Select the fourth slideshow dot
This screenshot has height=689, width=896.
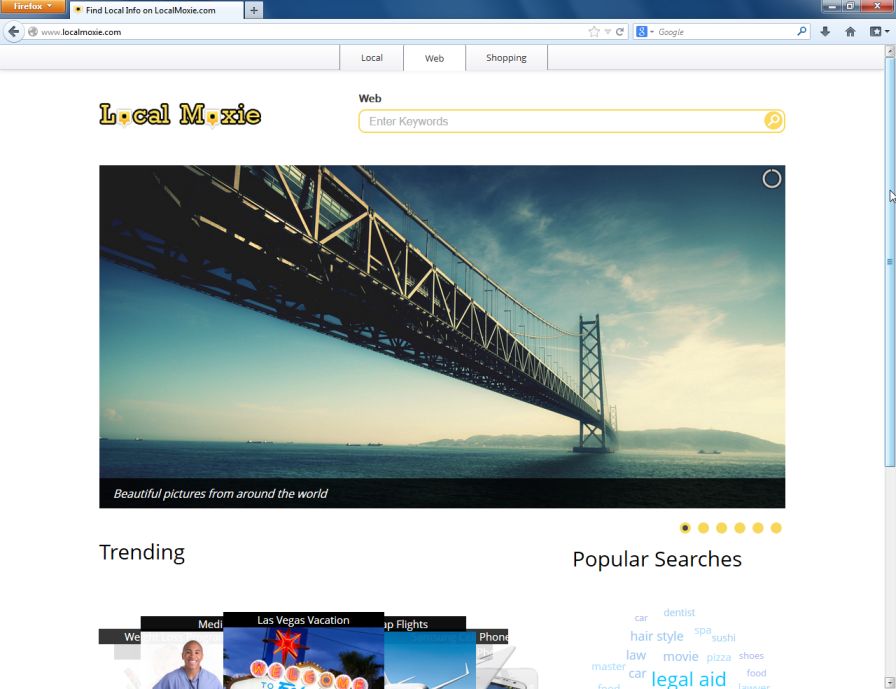click(739, 528)
